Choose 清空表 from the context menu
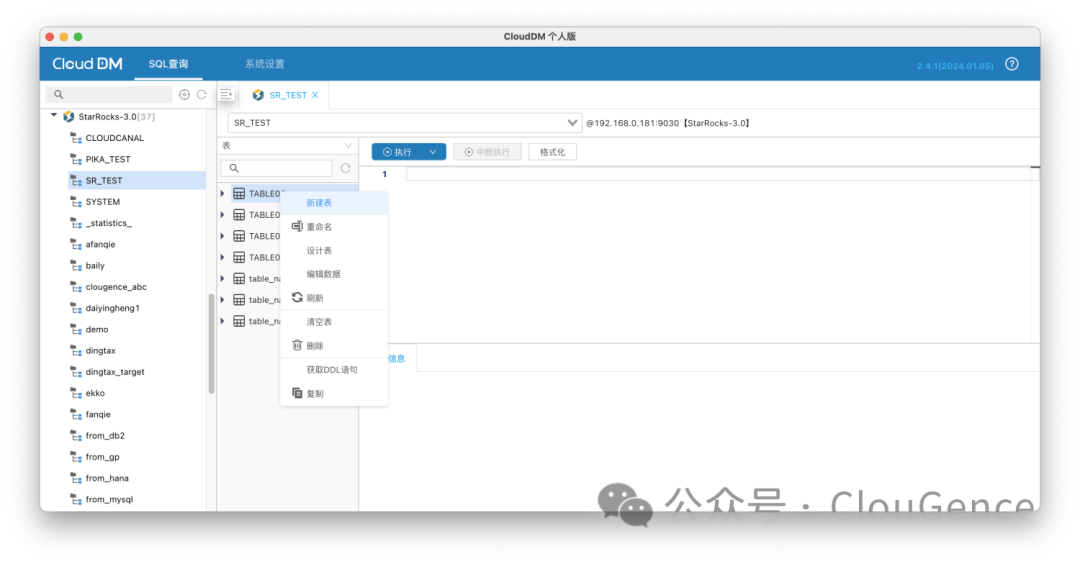The height and width of the screenshot is (564, 1080). [x=334, y=322]
